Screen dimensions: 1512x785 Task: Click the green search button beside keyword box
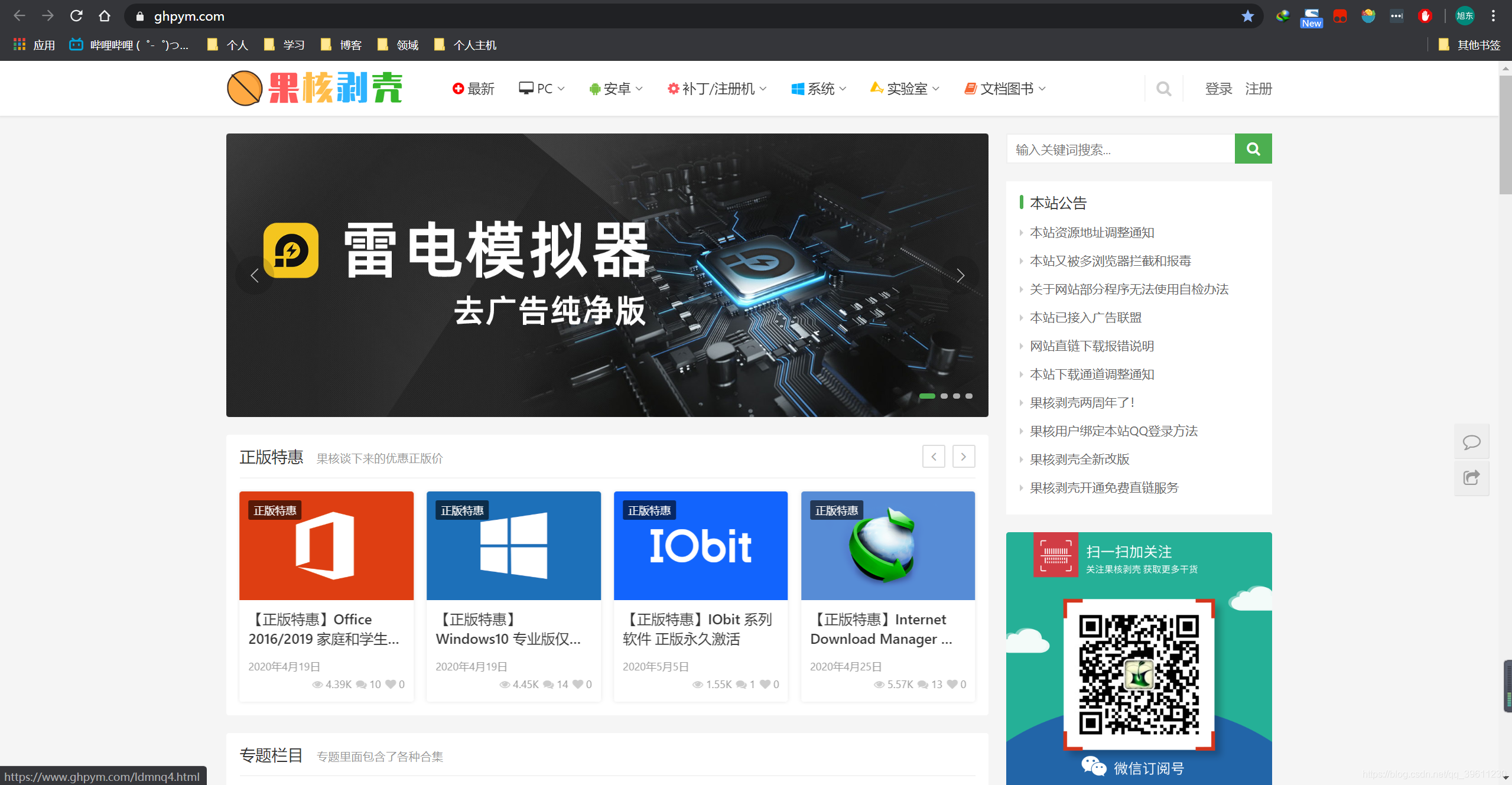click(x=1253, y=148)
